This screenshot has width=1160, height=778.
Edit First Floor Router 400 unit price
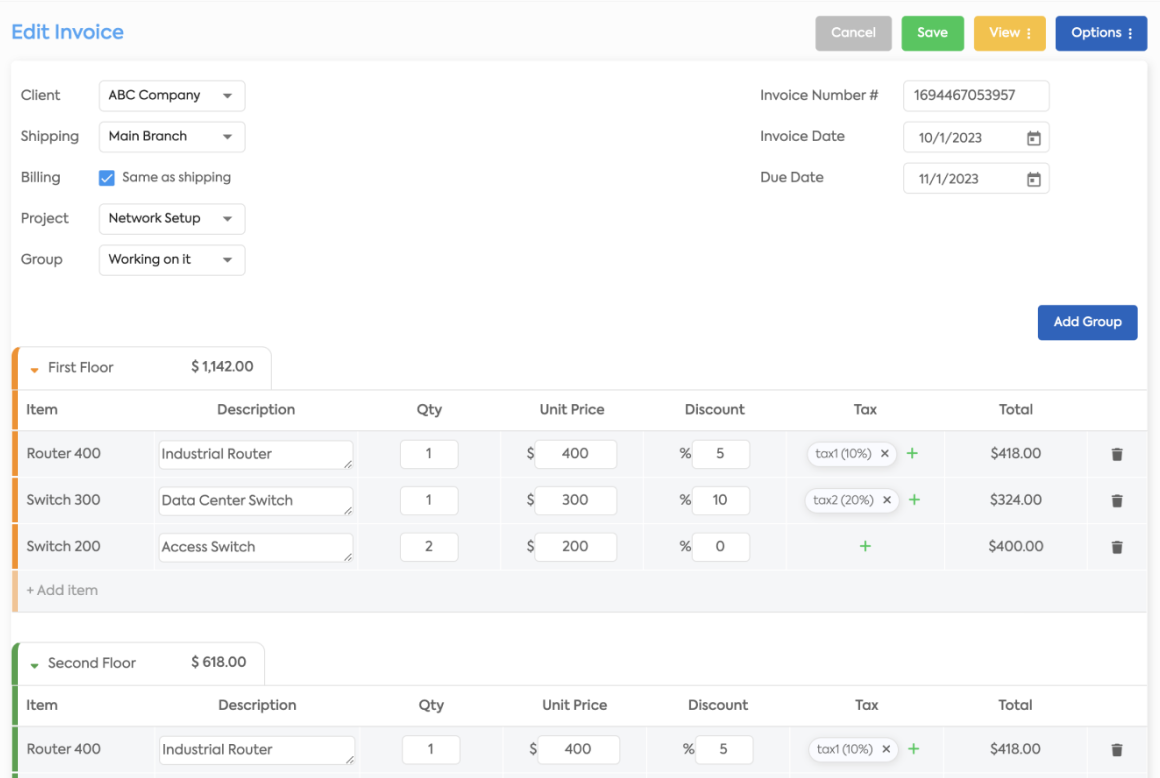[576, 454]
